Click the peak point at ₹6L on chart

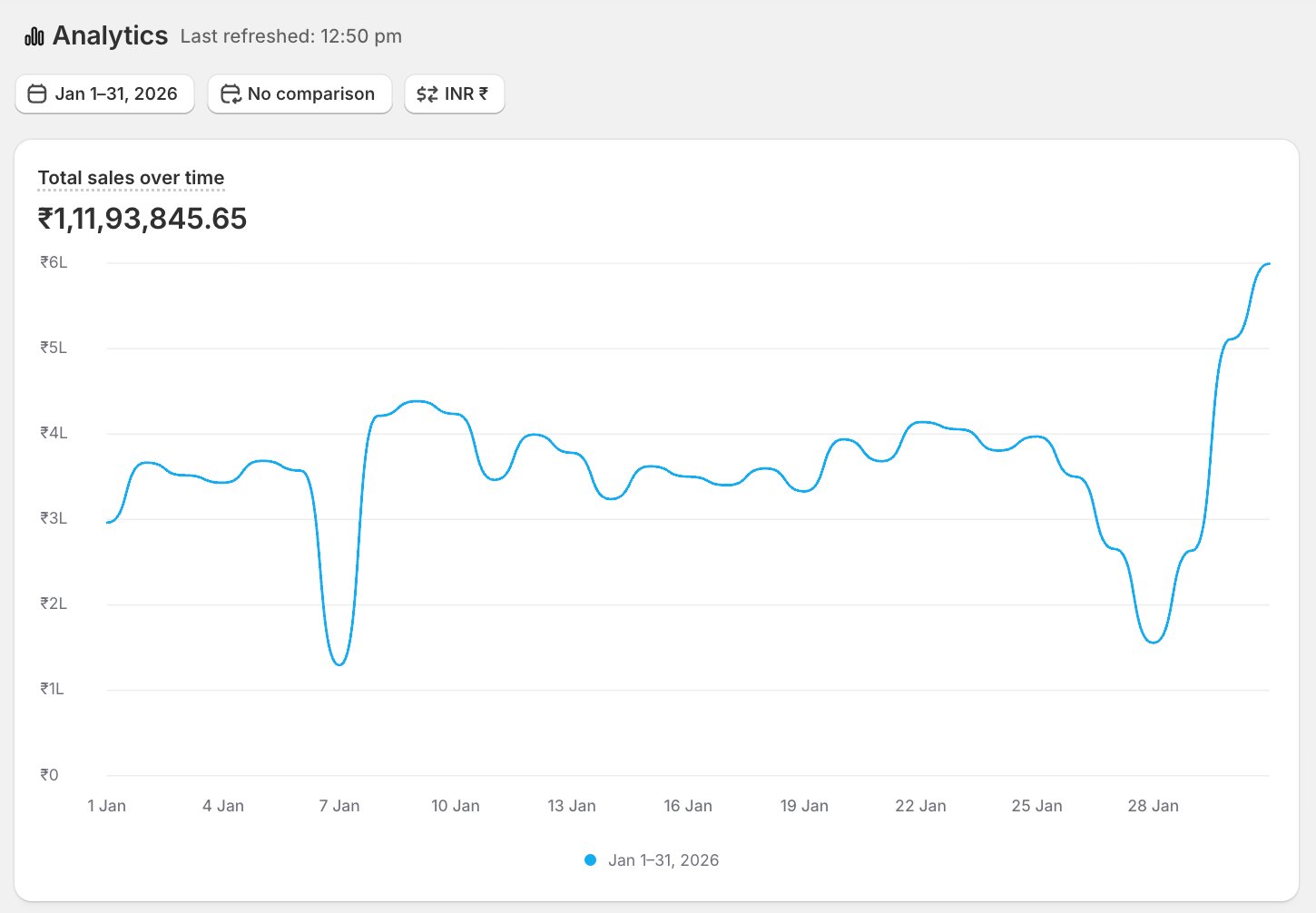click(x=1268, y=264)
